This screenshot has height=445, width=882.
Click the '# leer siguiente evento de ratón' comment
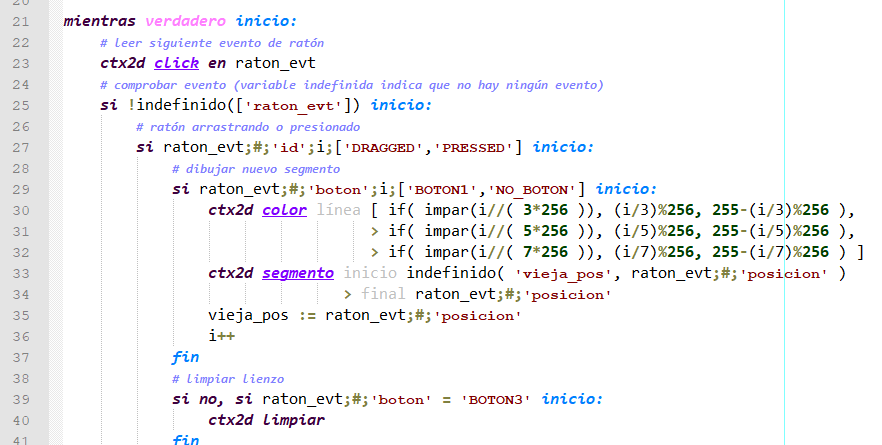coord(212,43)
